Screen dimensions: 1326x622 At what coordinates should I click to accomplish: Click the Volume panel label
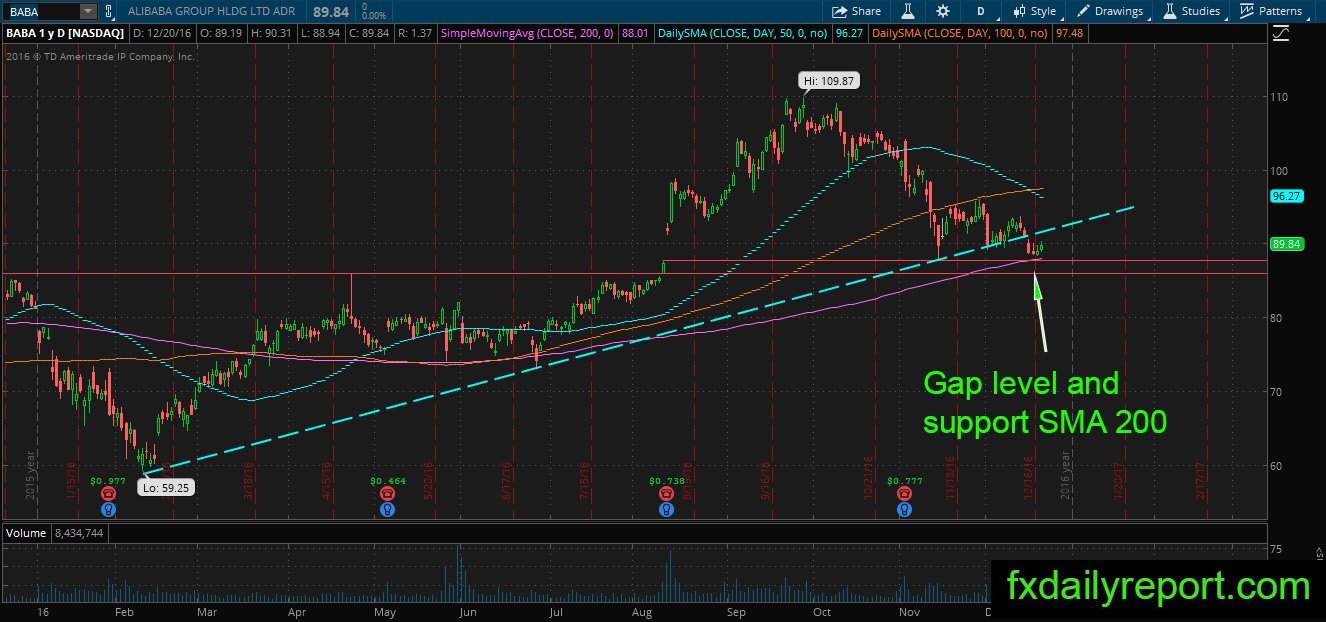27,535
